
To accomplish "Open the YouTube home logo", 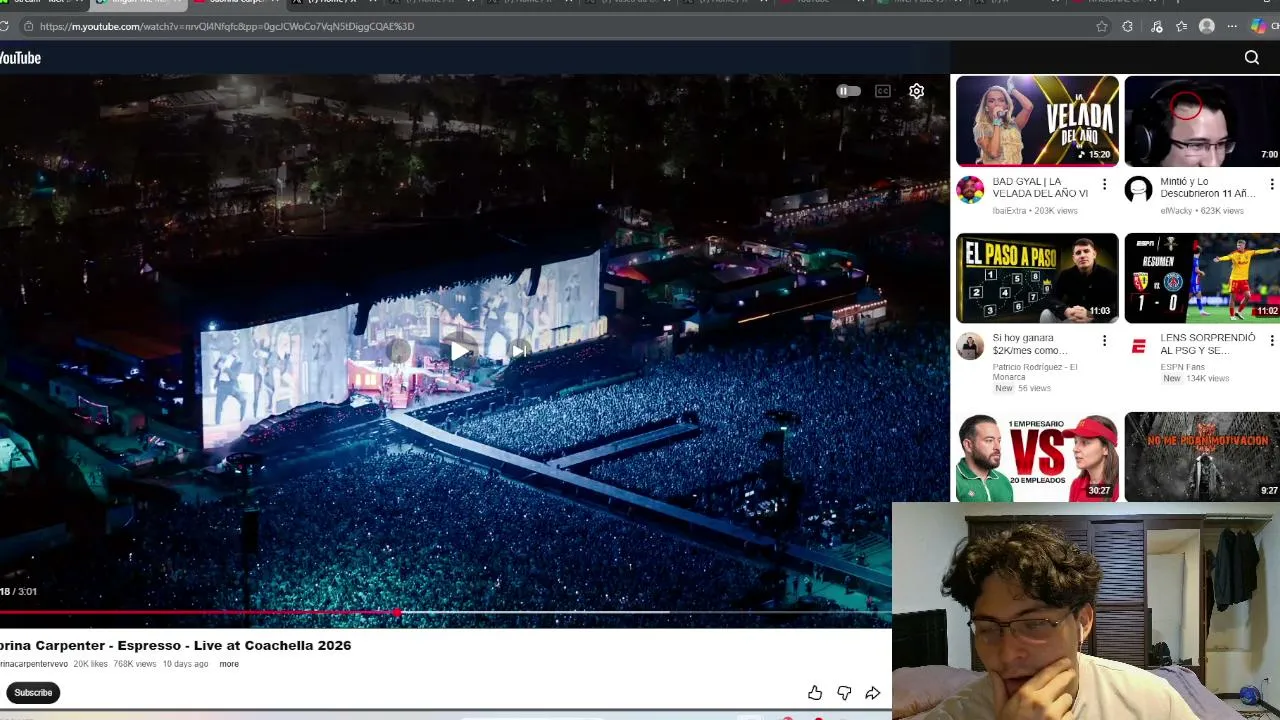I will [x=20, y=58].
